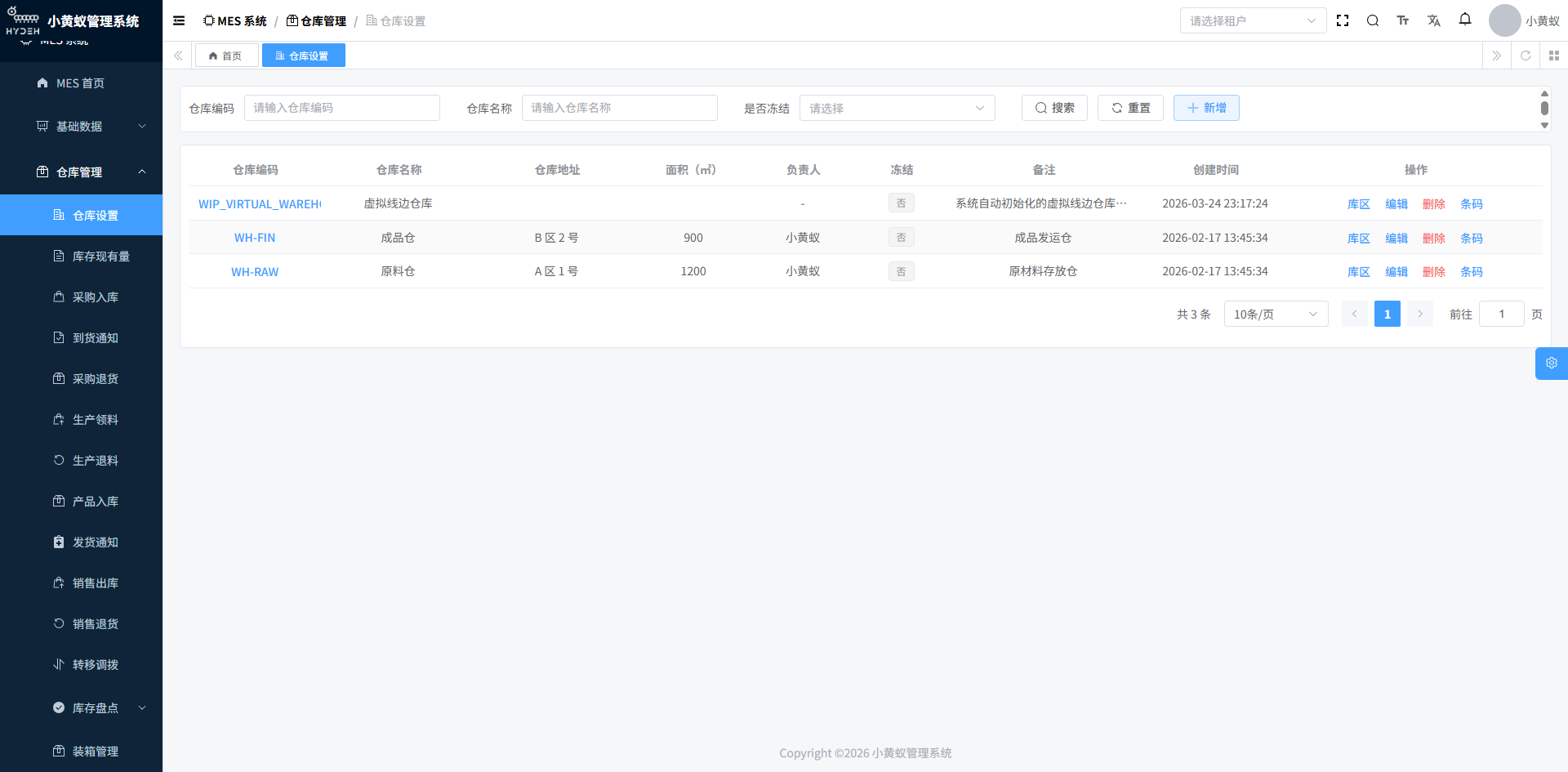The width and height of the screenshot is (1568, 772).
Task: Click the user avatar image
Action: tap(1504, 20)
